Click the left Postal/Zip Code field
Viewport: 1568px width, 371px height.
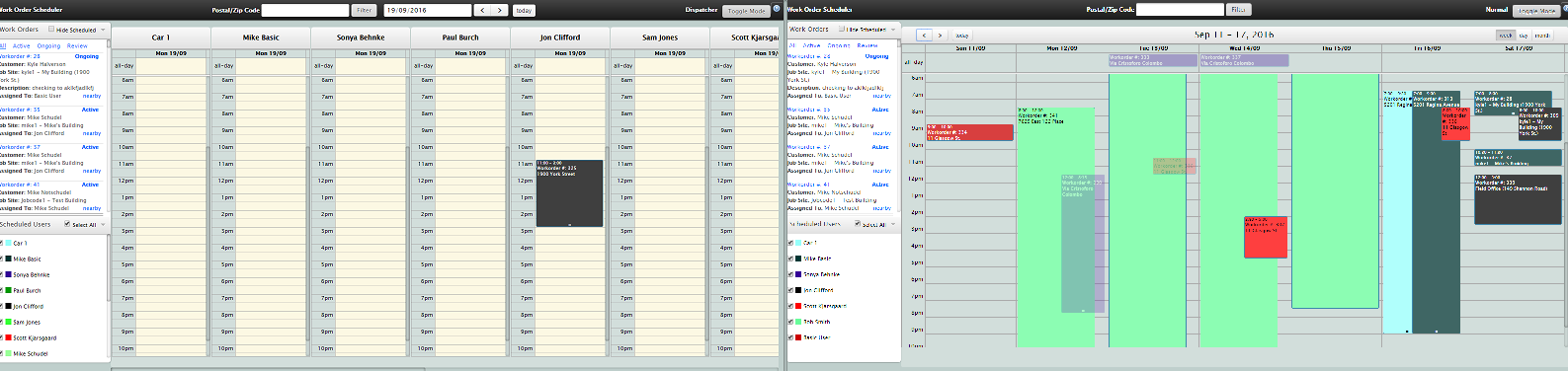coord(305,10)
